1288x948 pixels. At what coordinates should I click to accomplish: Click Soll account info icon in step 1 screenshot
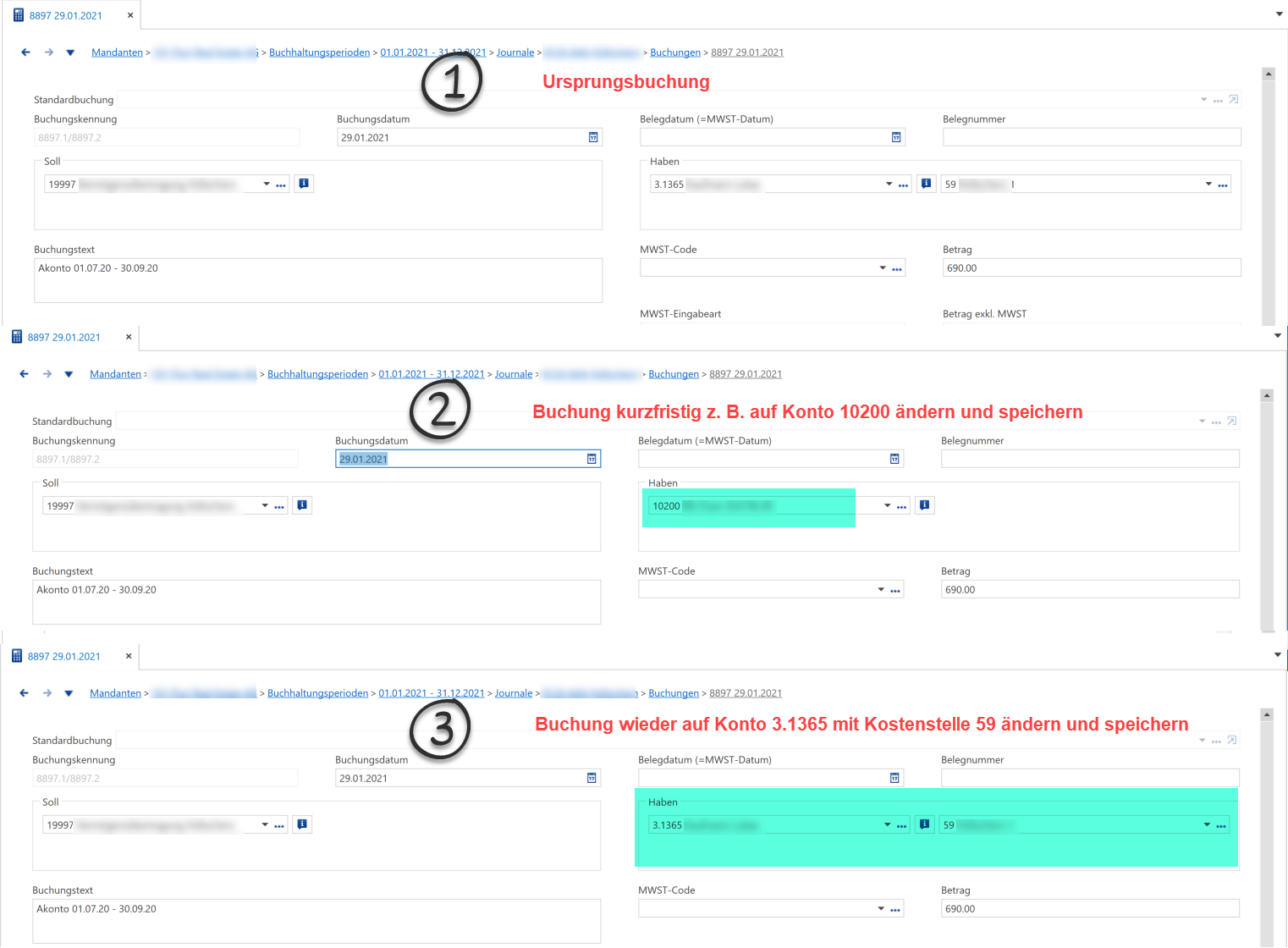click(x=304, y=184)
